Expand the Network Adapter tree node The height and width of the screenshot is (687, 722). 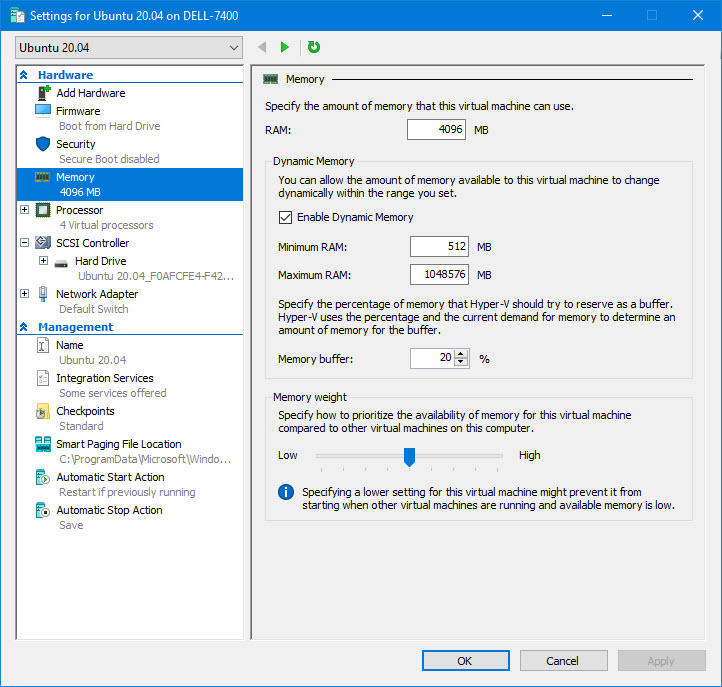[x=25, y=294]
